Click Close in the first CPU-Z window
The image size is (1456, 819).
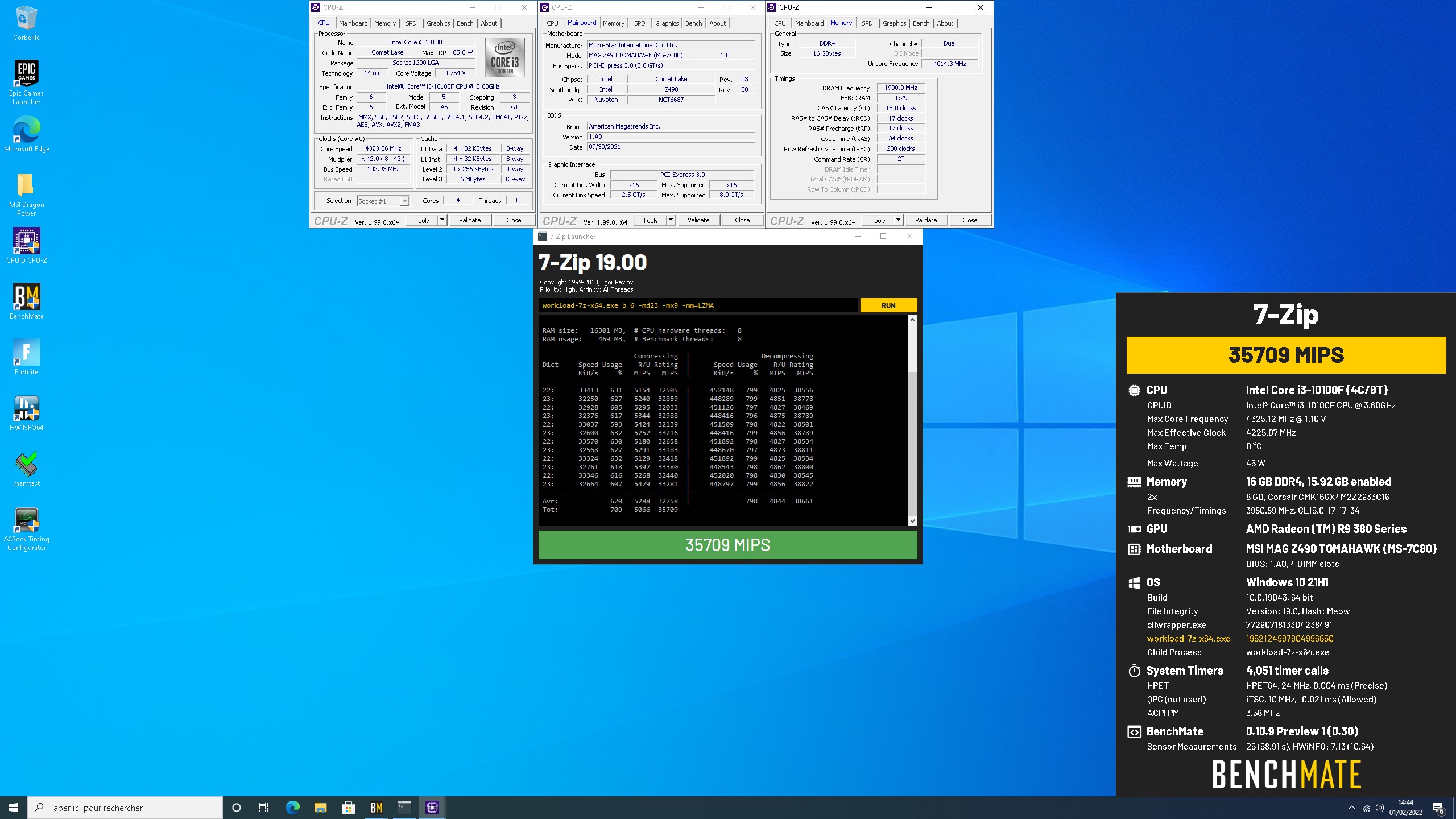click(x=514, y=220)
